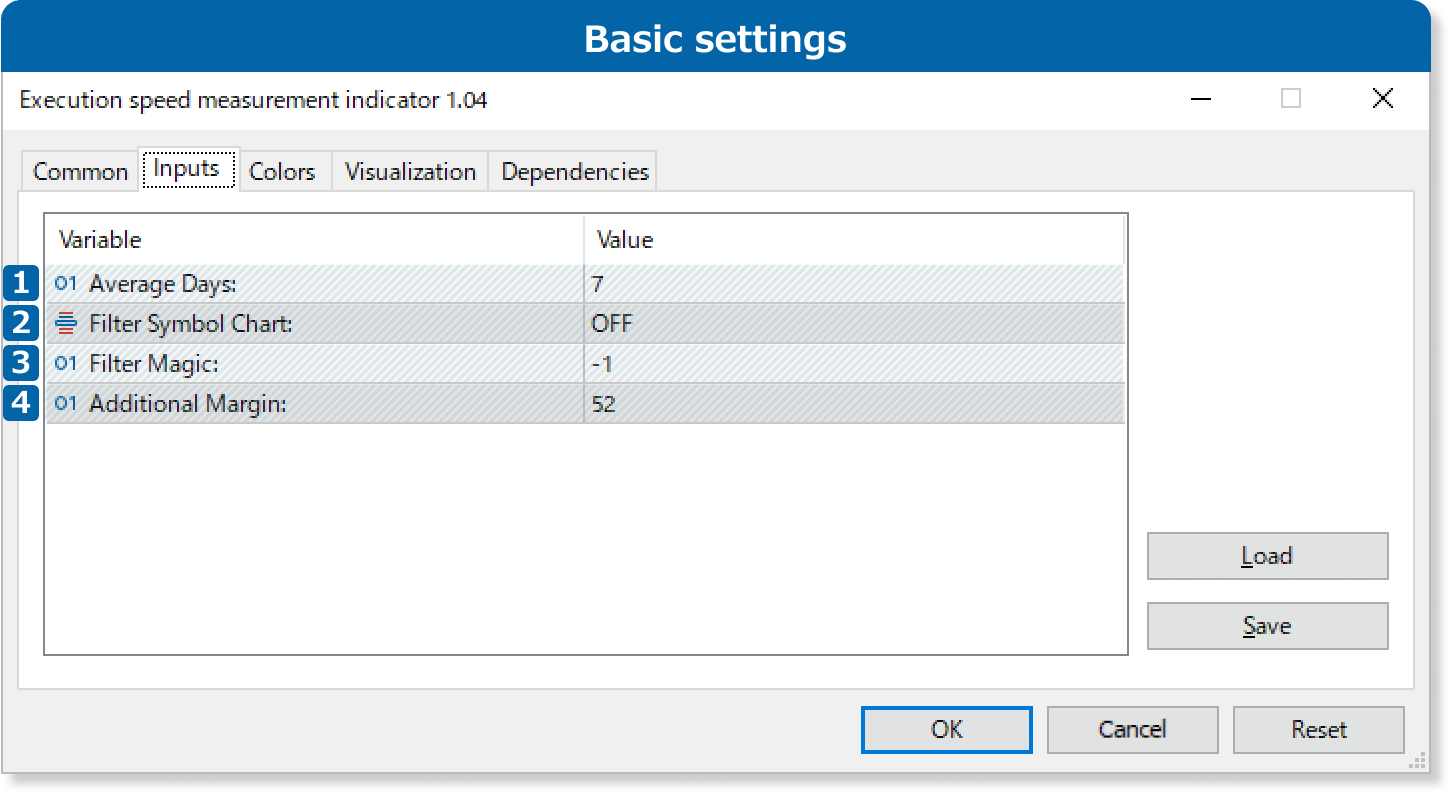This screenshot has height=796, width=1451.
Task: Click the integer type icon beside Average Days
Action: 66,284
